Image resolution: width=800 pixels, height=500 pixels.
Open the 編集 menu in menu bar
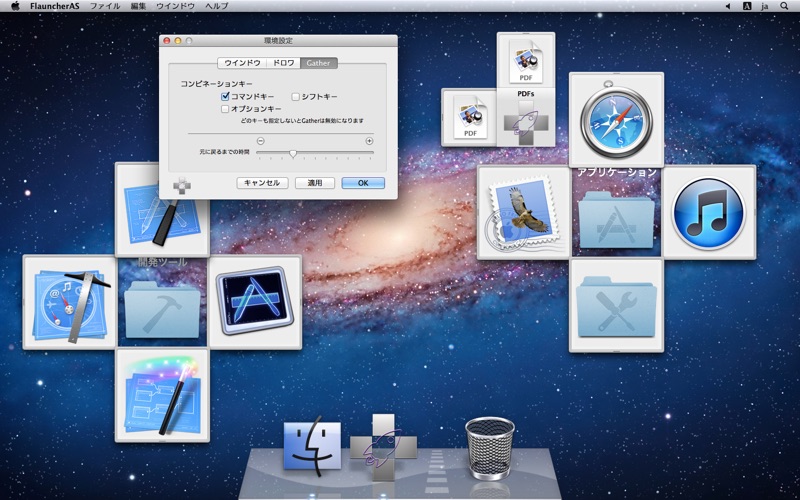[138, 6]
